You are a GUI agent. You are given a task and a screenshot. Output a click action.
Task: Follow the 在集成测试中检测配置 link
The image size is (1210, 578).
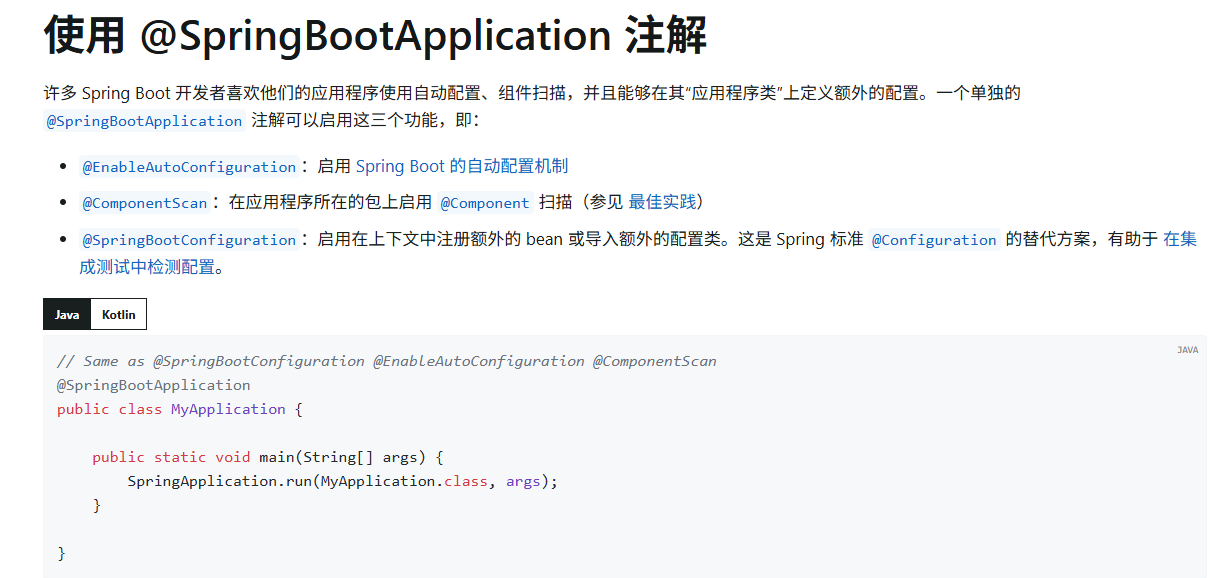point(1180,239)
